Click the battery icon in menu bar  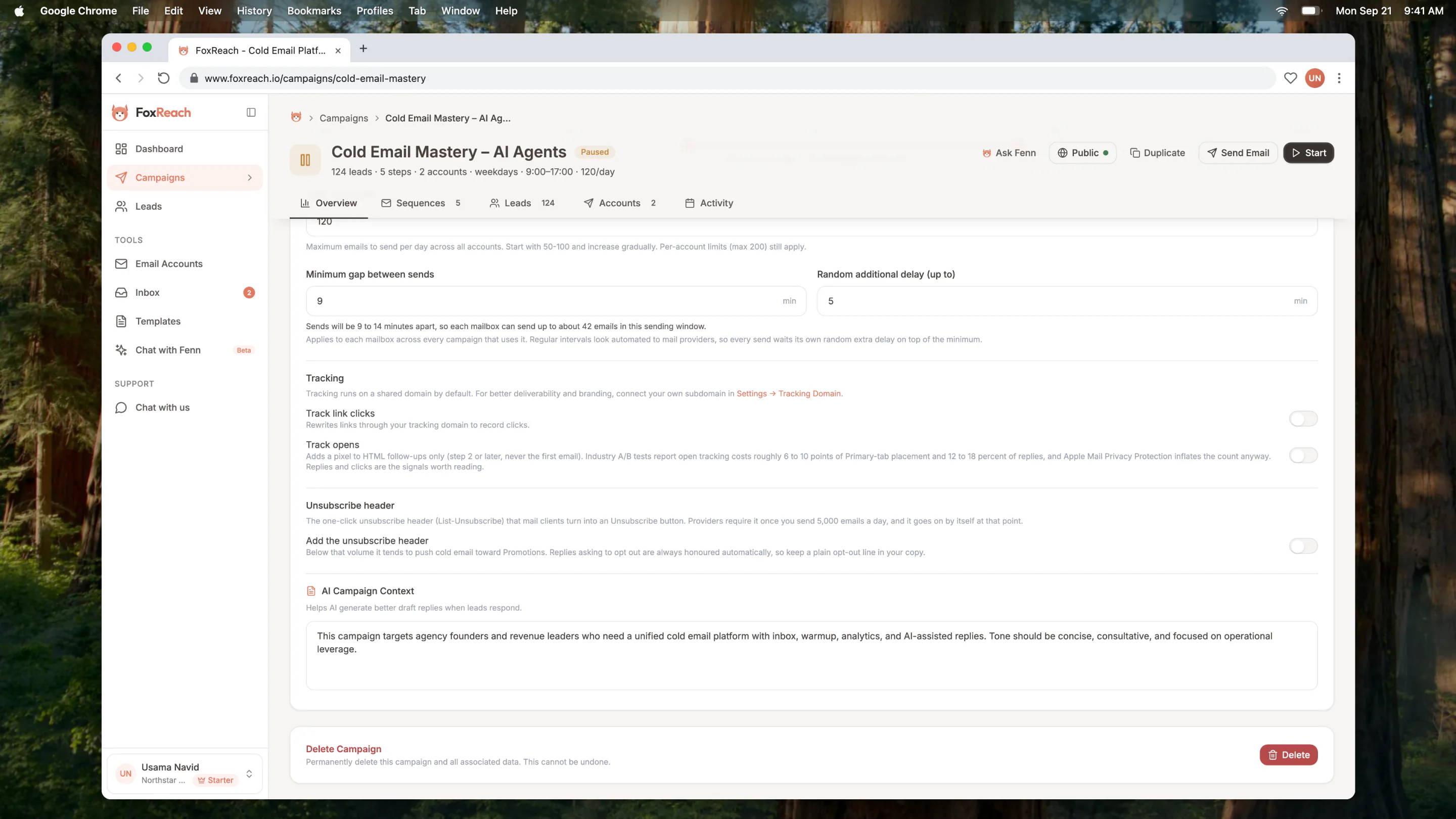(1311, 11)
